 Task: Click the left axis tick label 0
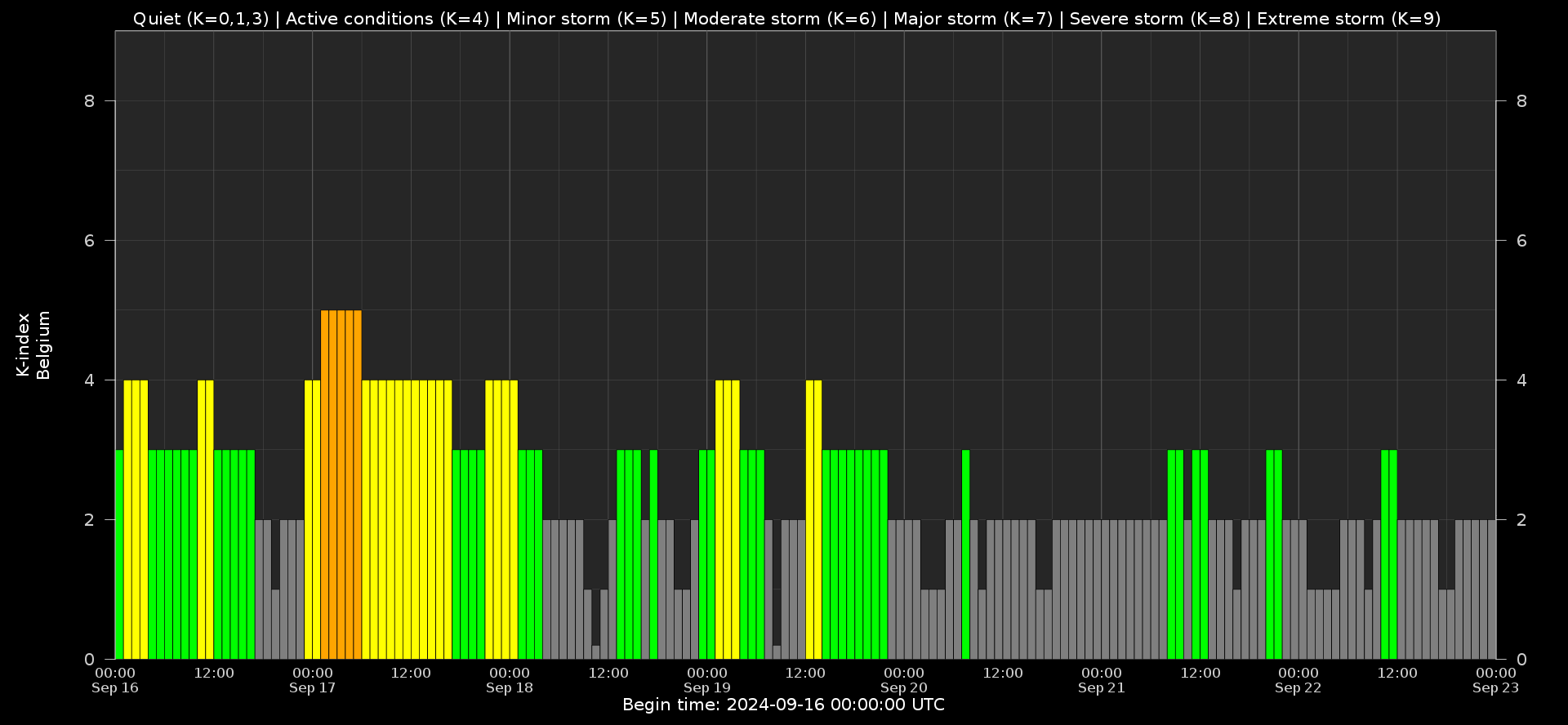coord(90,660)
